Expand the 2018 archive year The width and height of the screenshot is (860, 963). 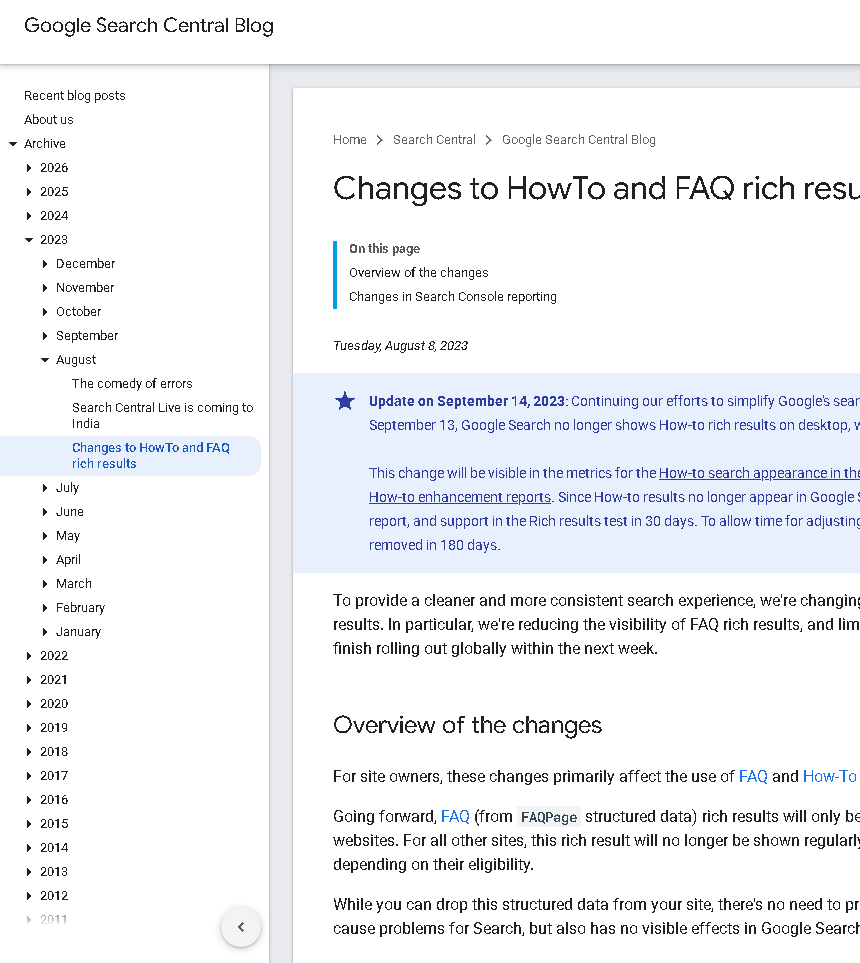29,751
